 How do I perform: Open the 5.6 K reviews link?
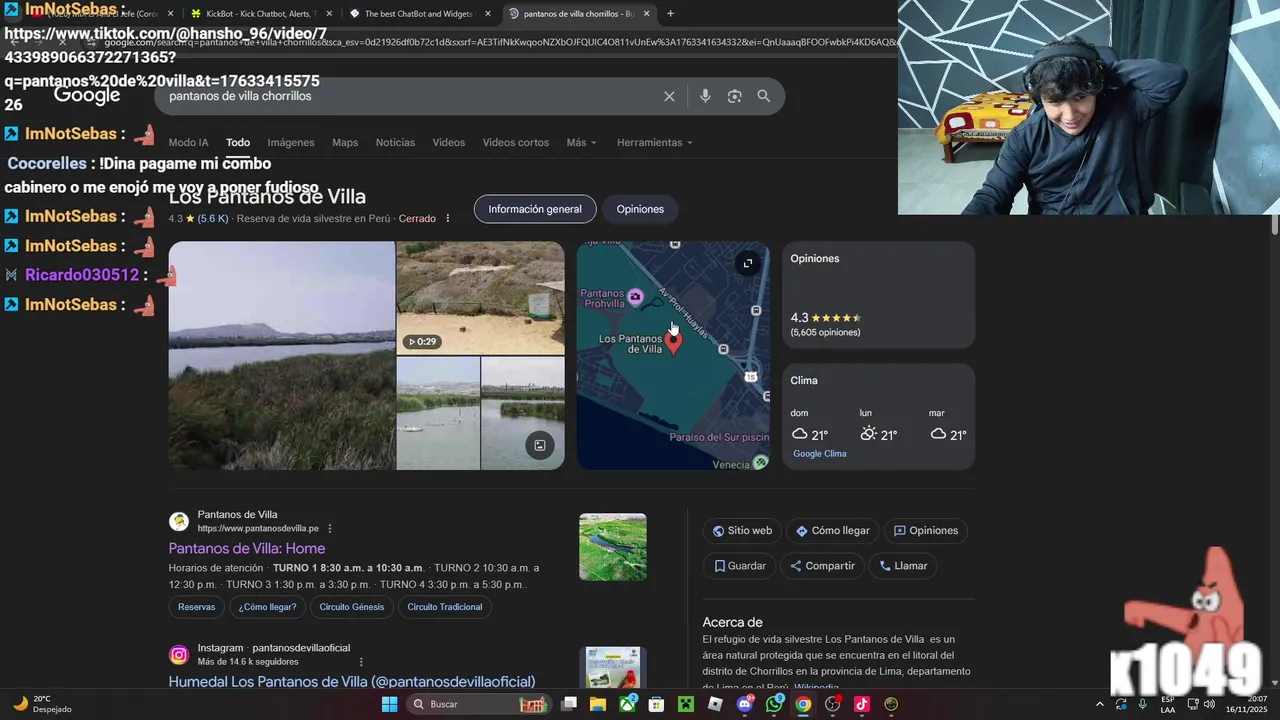(213, 218)
